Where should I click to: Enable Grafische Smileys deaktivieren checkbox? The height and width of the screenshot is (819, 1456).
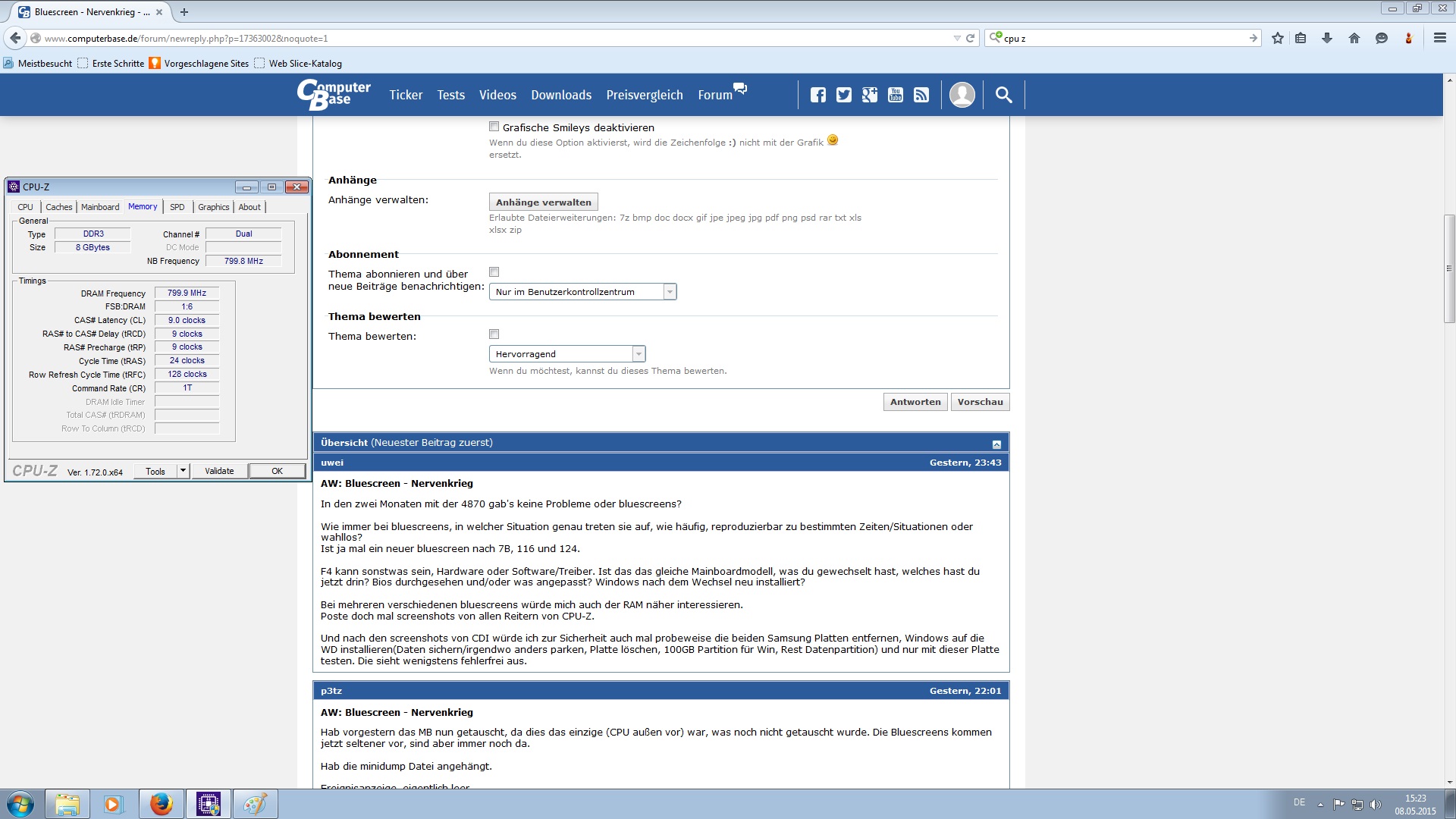[x=494, y=127]
